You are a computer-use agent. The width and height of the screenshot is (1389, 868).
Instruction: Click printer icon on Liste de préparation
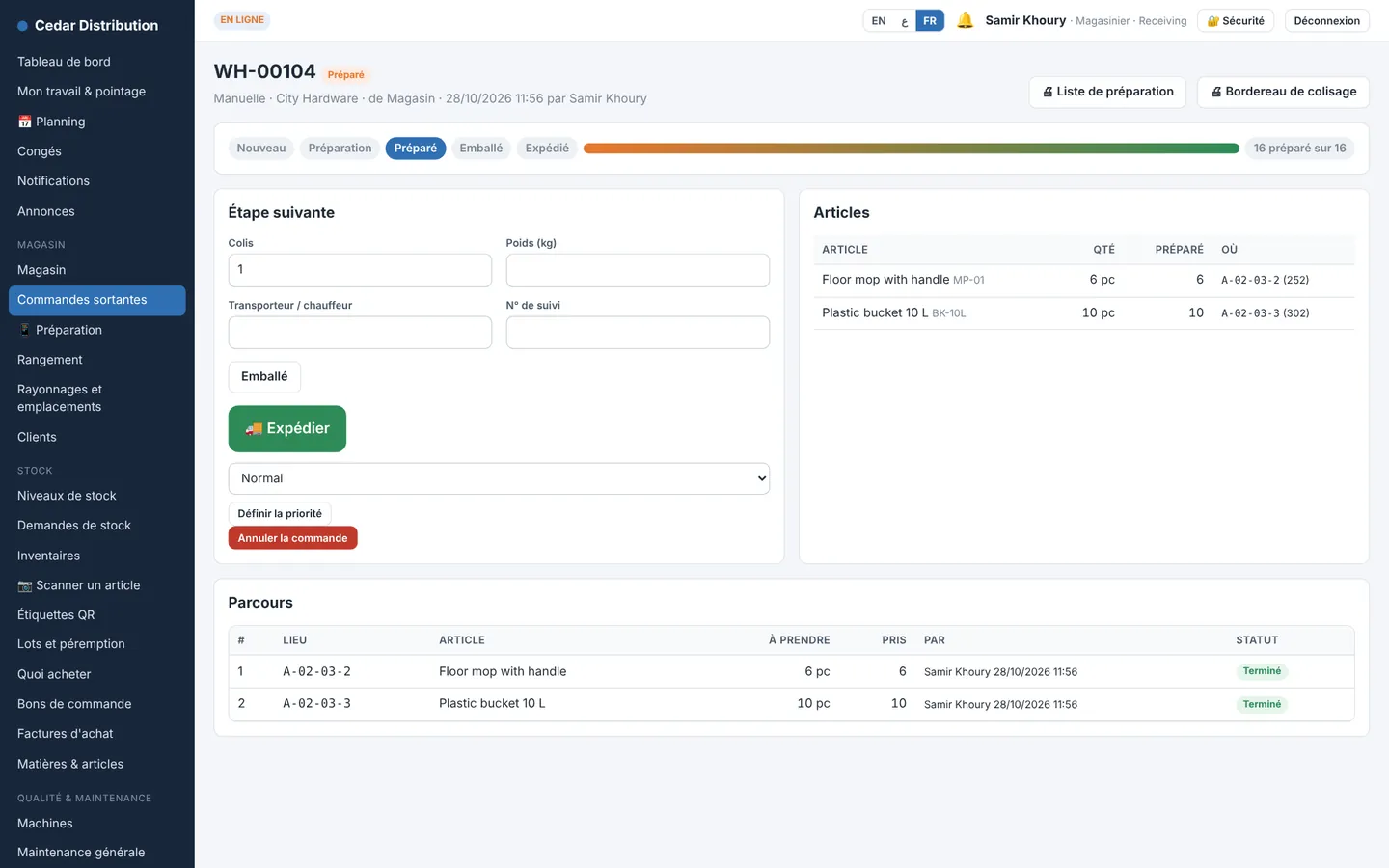tap(1048, 92)
